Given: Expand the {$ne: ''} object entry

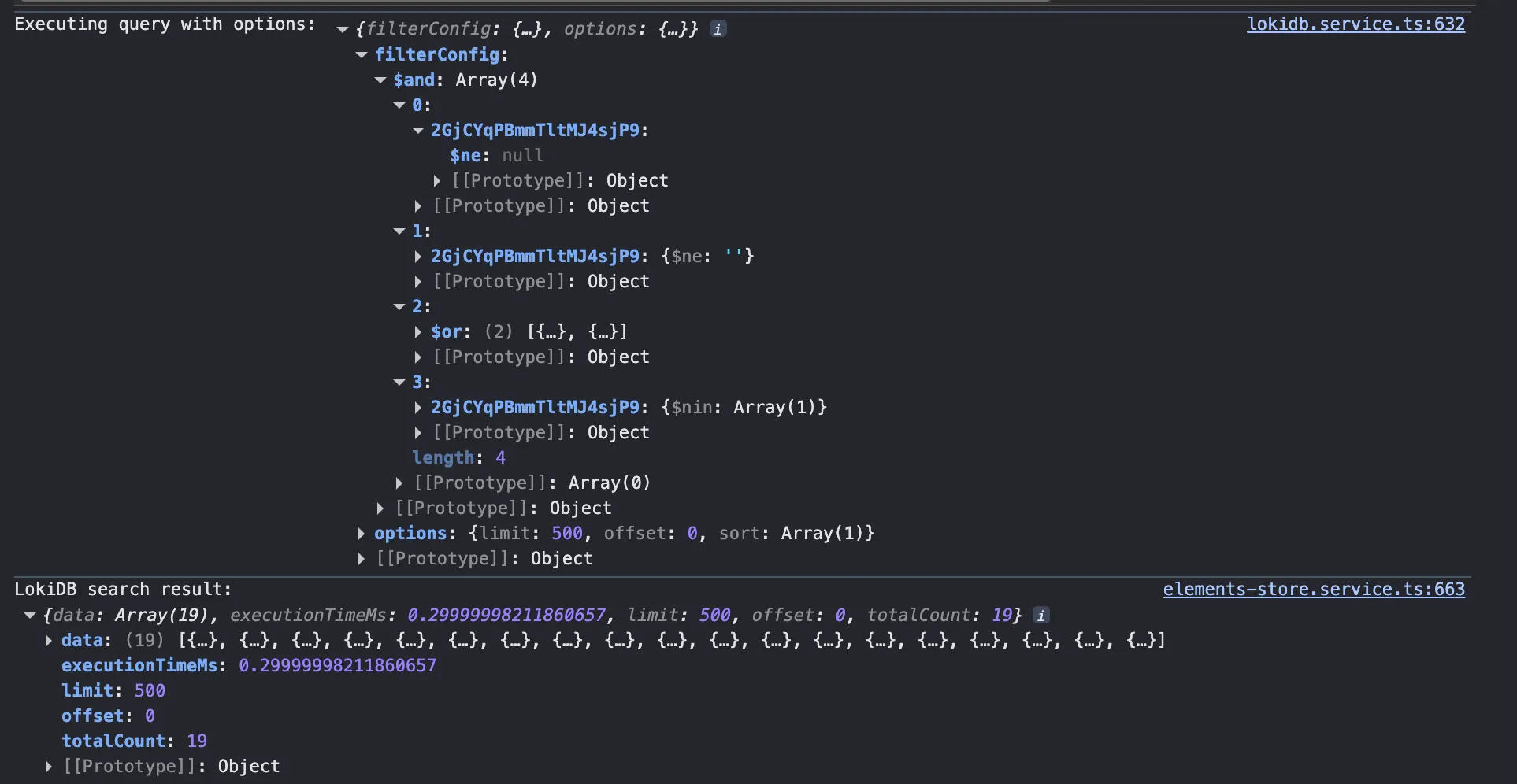Looking at the screenshot, I should coord(418,257).
